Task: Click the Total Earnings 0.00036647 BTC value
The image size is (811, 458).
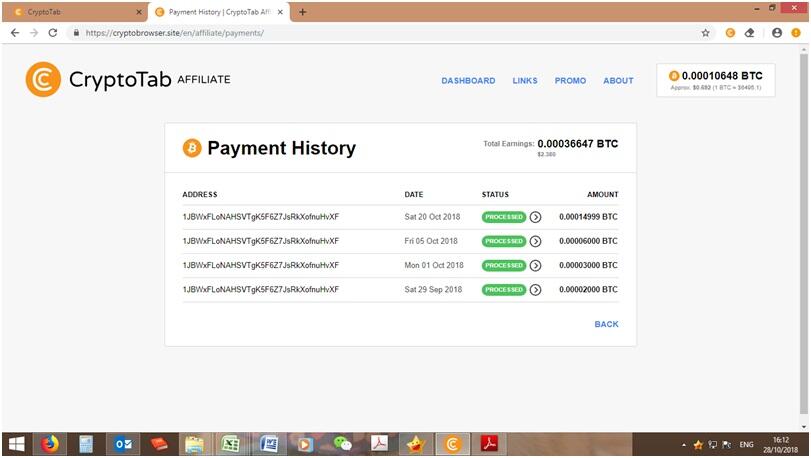Action: point(578,144)
